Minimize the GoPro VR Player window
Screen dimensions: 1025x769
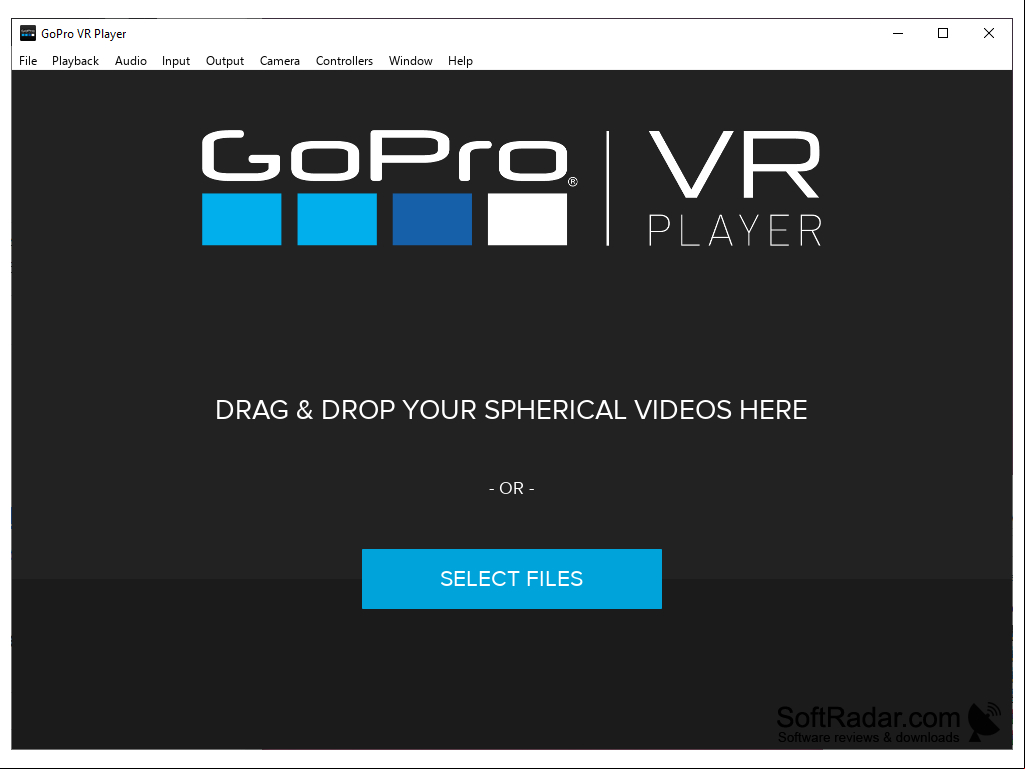pos(898,33)
